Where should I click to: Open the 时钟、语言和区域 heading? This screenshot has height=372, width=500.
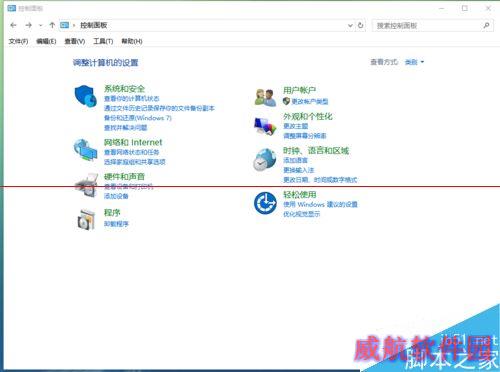316,151
